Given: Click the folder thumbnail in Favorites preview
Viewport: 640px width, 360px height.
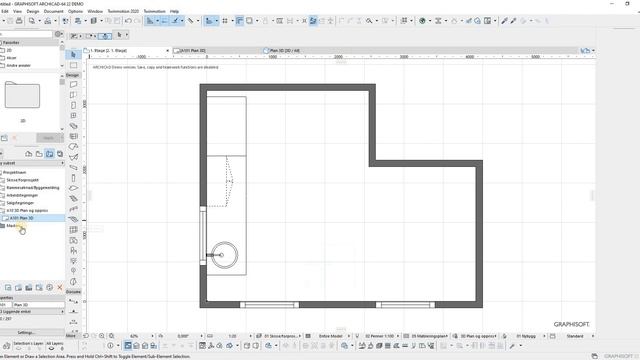Looking at the screenshot, I should coord(22,95).
